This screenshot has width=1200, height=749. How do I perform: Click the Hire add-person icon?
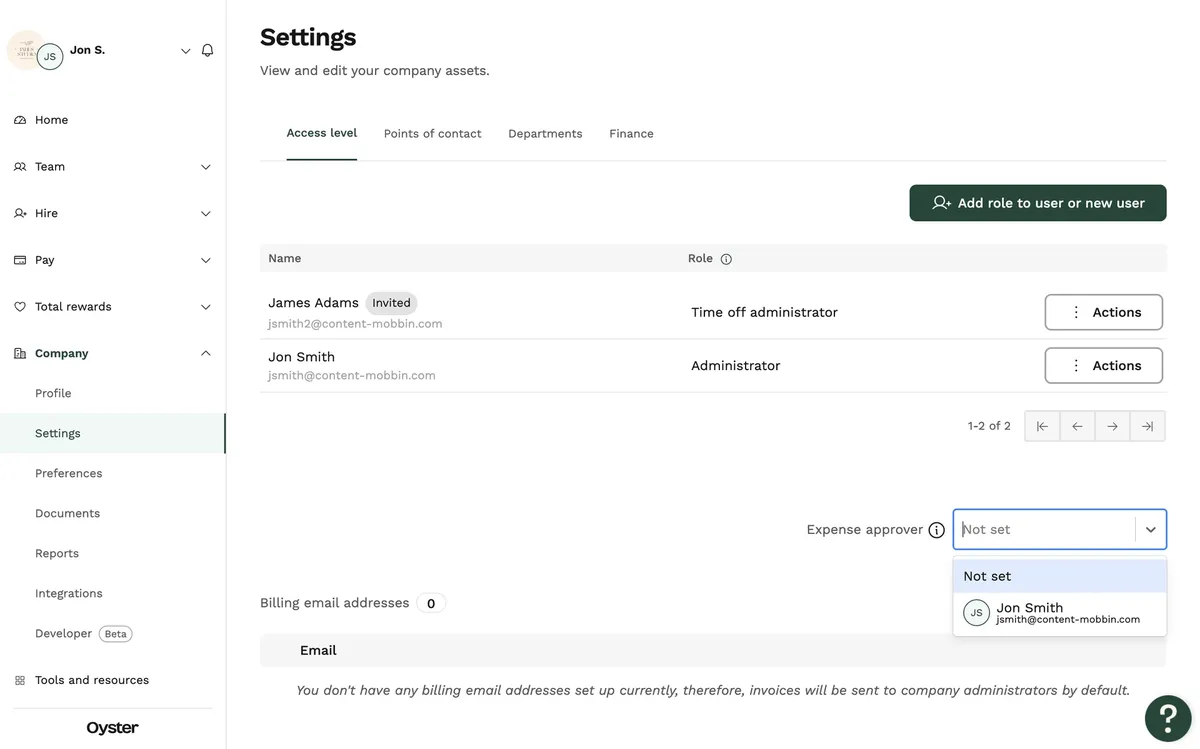click(20, 213)
